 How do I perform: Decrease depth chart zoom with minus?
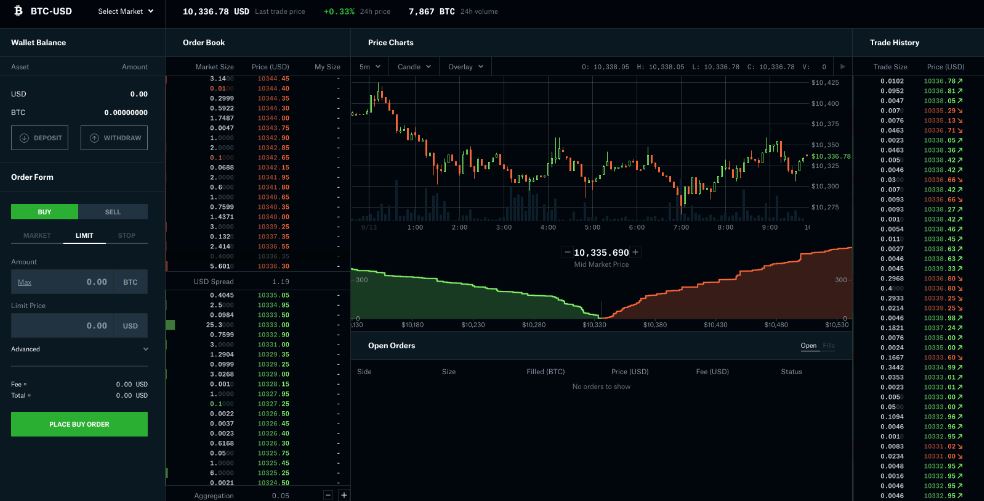click(567, 252)
